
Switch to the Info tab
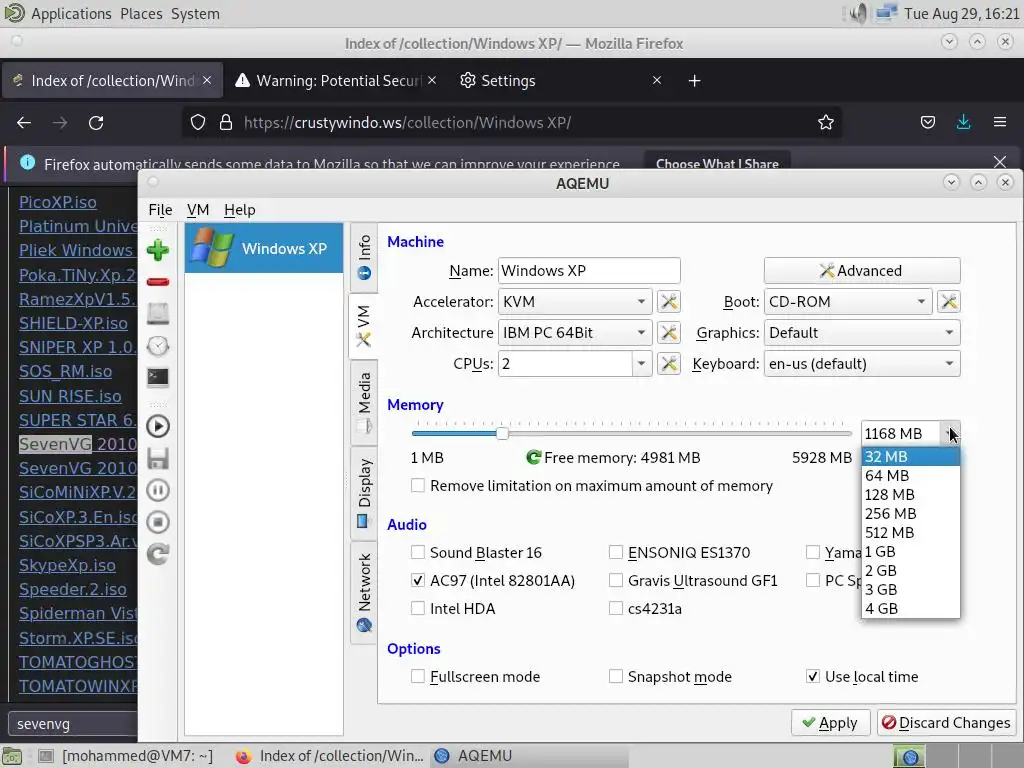coord(364,257)
